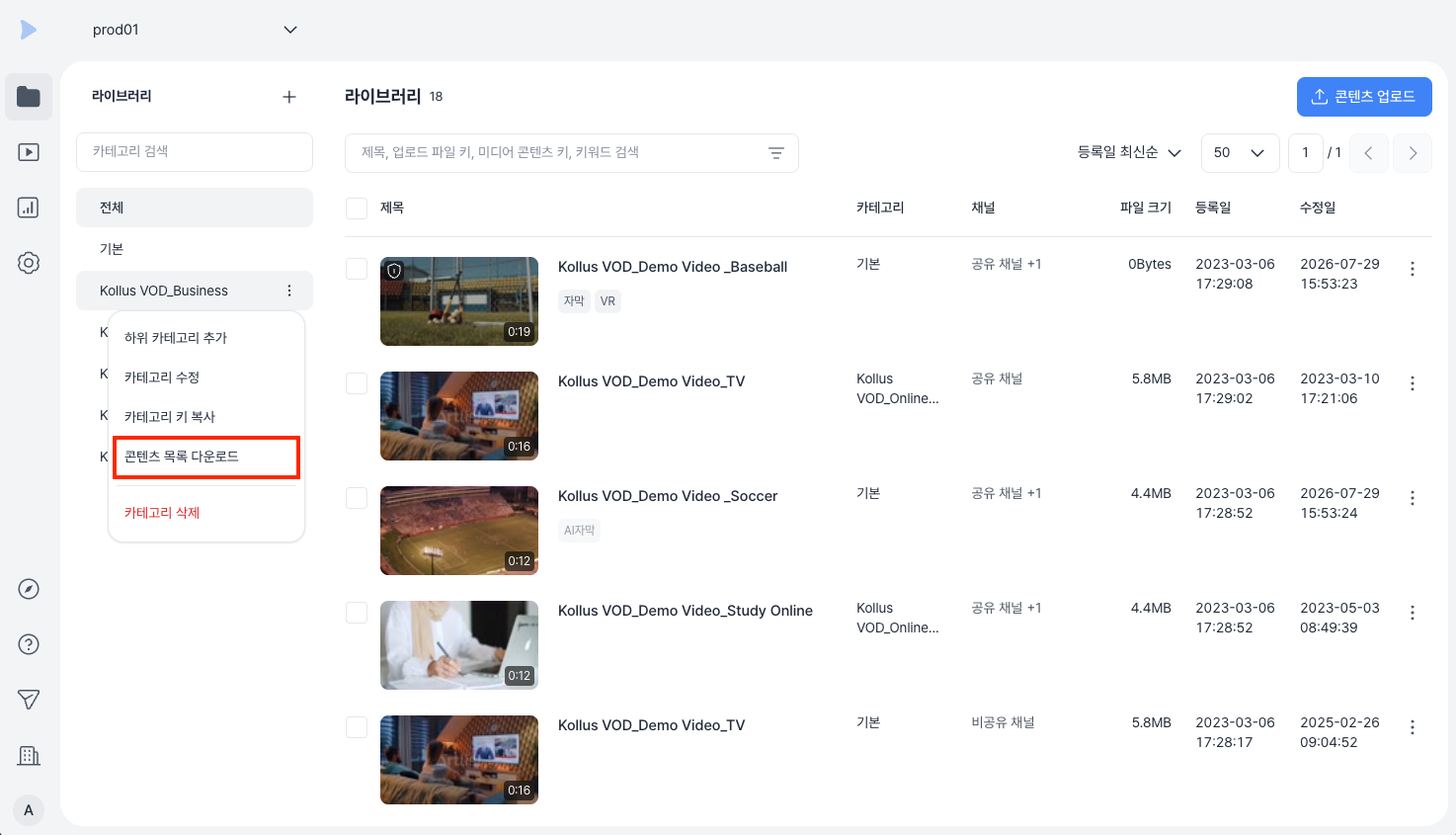
Task: Check the TV video checkbox in 비공유 채널 row
Action: [x=357, y=727]
